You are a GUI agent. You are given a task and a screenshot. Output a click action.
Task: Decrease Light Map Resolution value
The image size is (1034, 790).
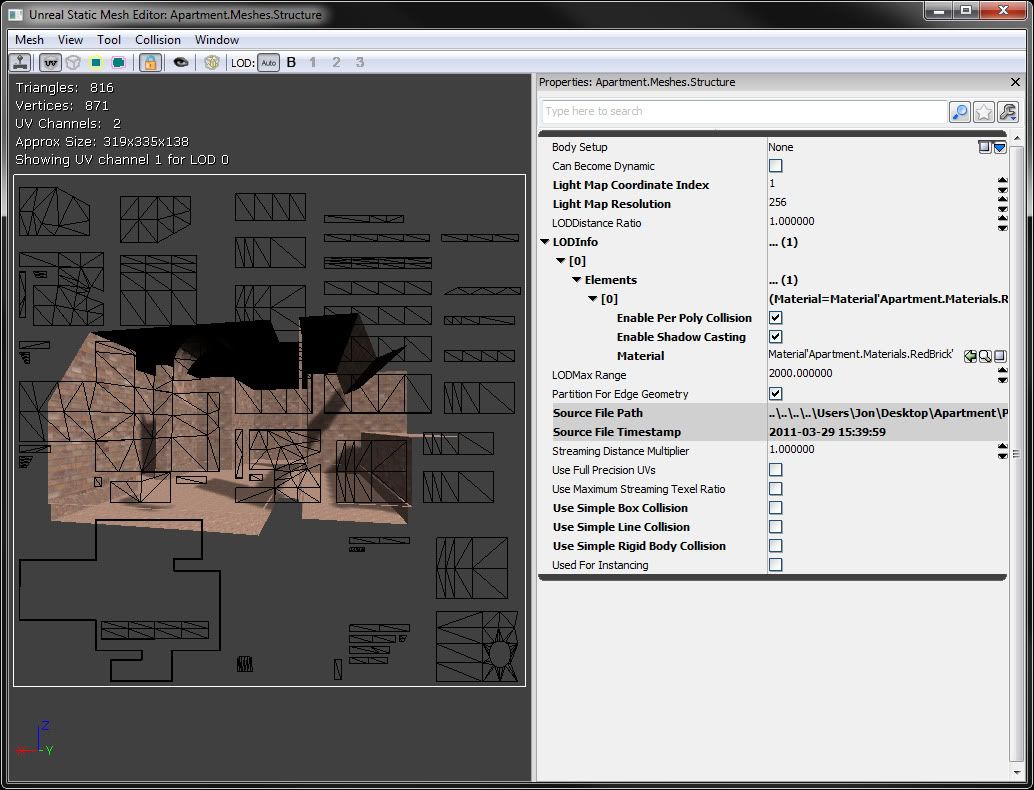coord(1002,209)
